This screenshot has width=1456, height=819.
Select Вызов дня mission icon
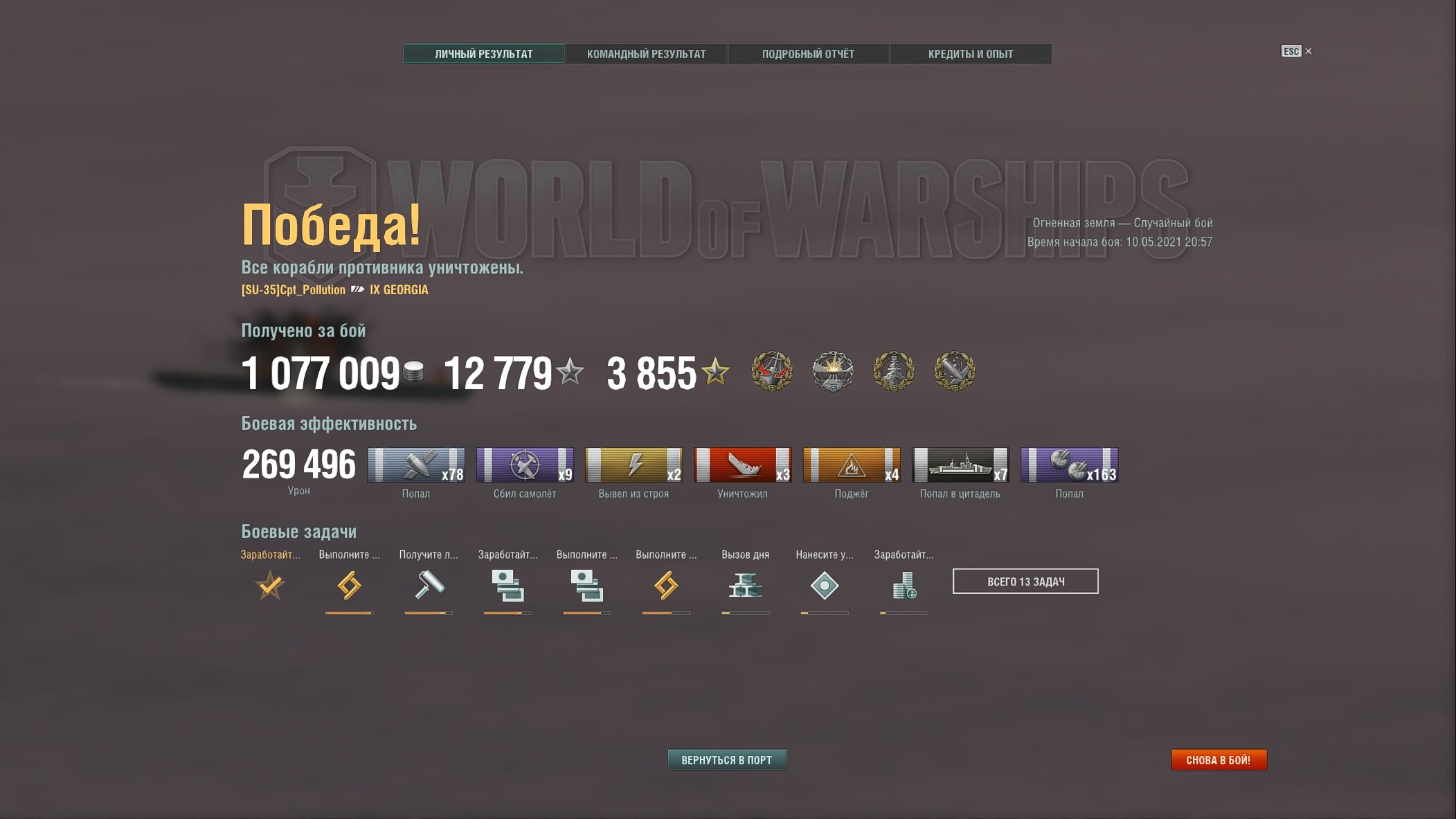point(745,586)
